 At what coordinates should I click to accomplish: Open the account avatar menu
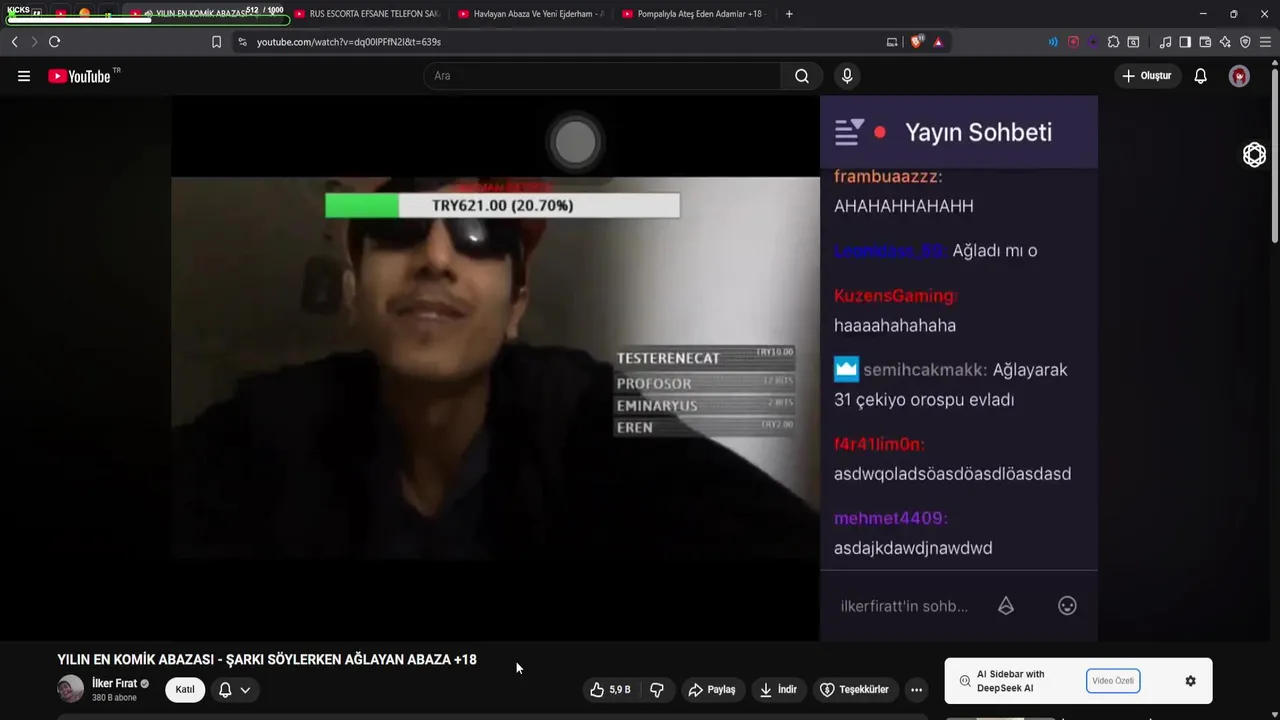[1240, 76]
